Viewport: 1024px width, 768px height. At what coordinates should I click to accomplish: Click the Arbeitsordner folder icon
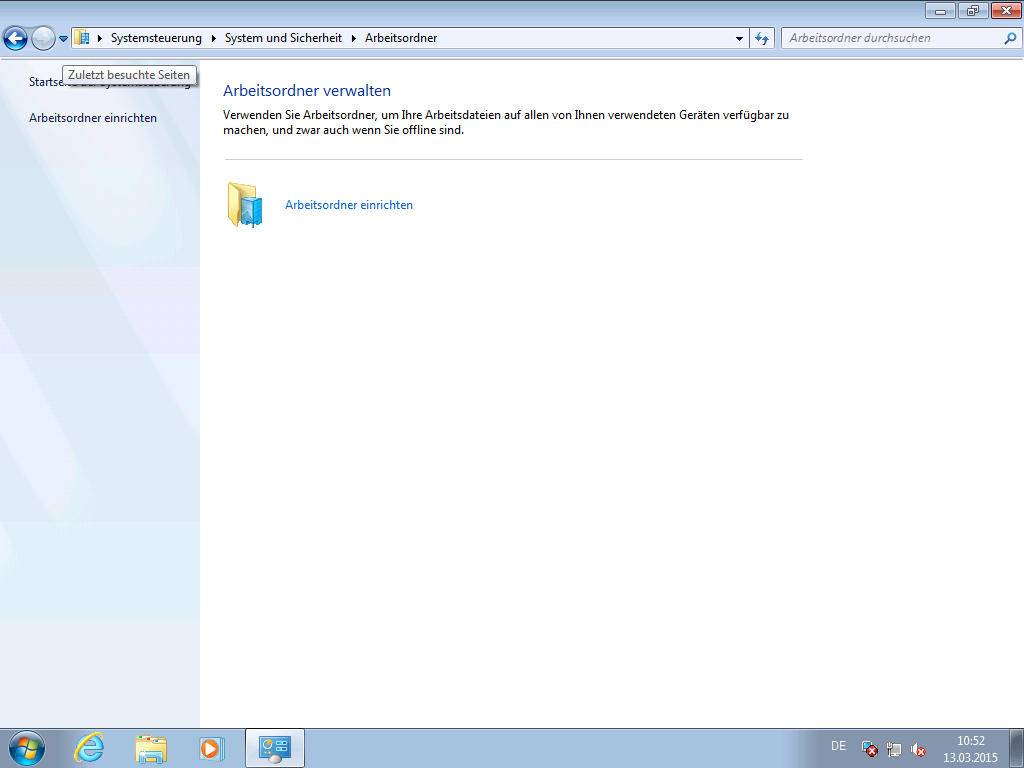click(x=245, y=204)
